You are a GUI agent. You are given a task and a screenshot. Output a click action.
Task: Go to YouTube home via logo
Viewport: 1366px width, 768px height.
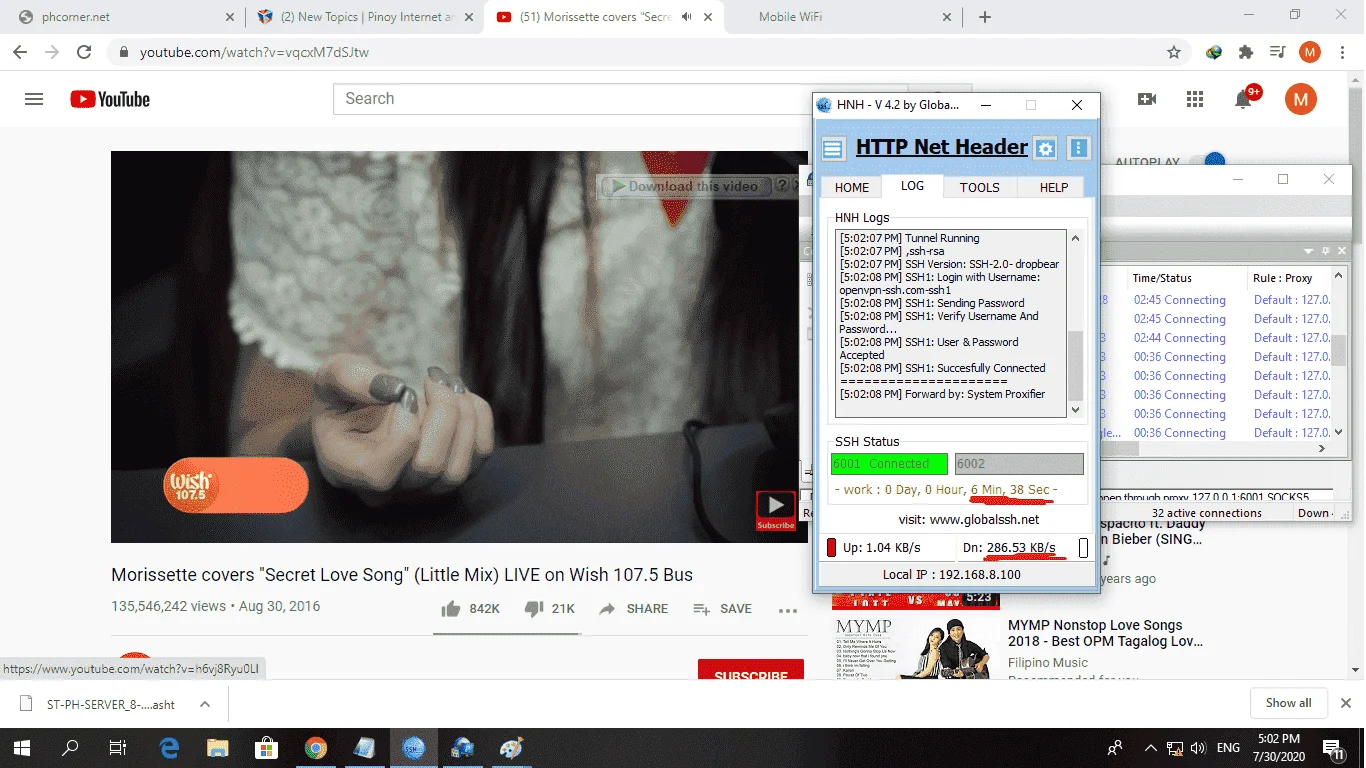[x=110, y=99]
